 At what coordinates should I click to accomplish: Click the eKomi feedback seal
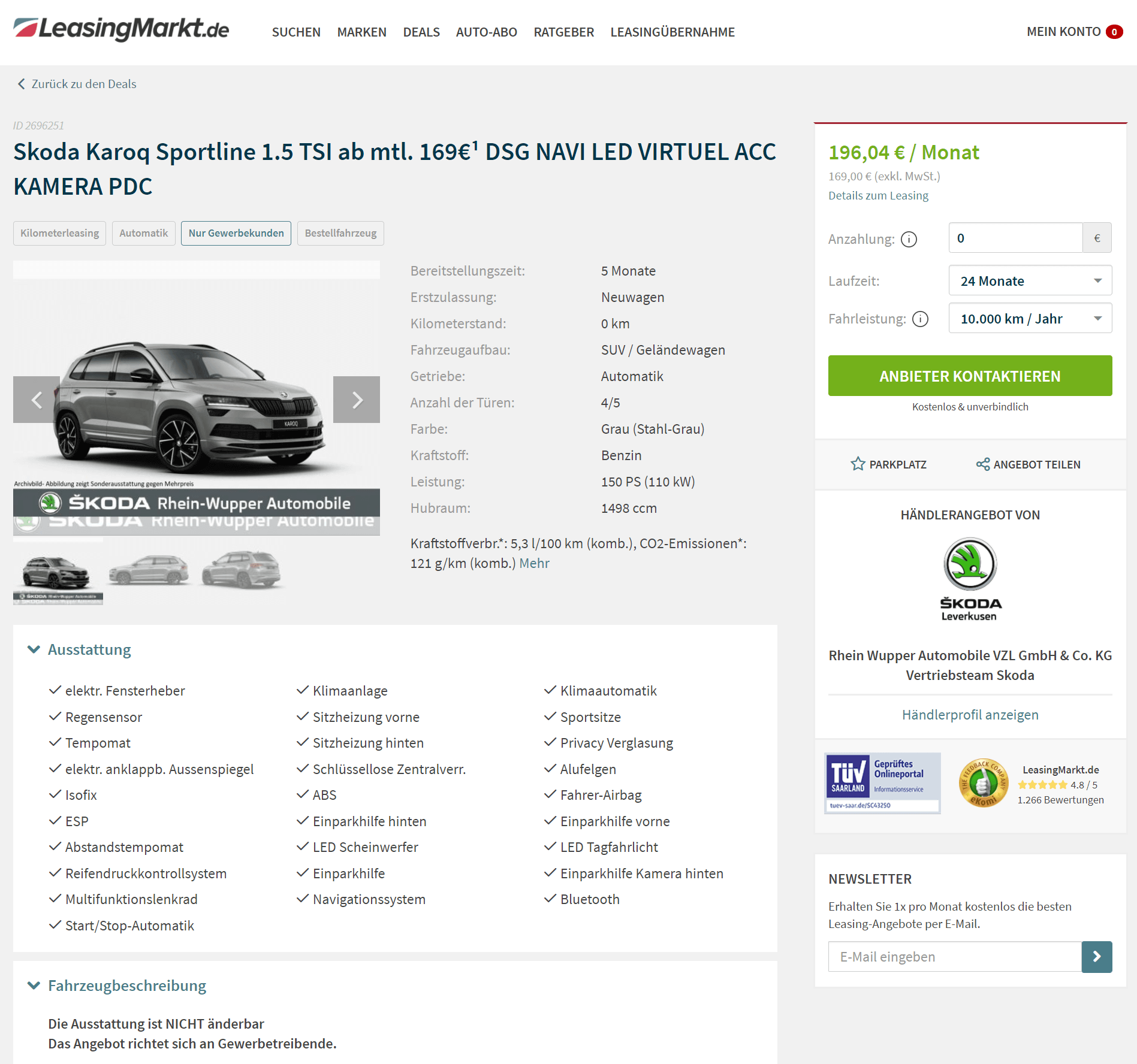coord(983,783)
